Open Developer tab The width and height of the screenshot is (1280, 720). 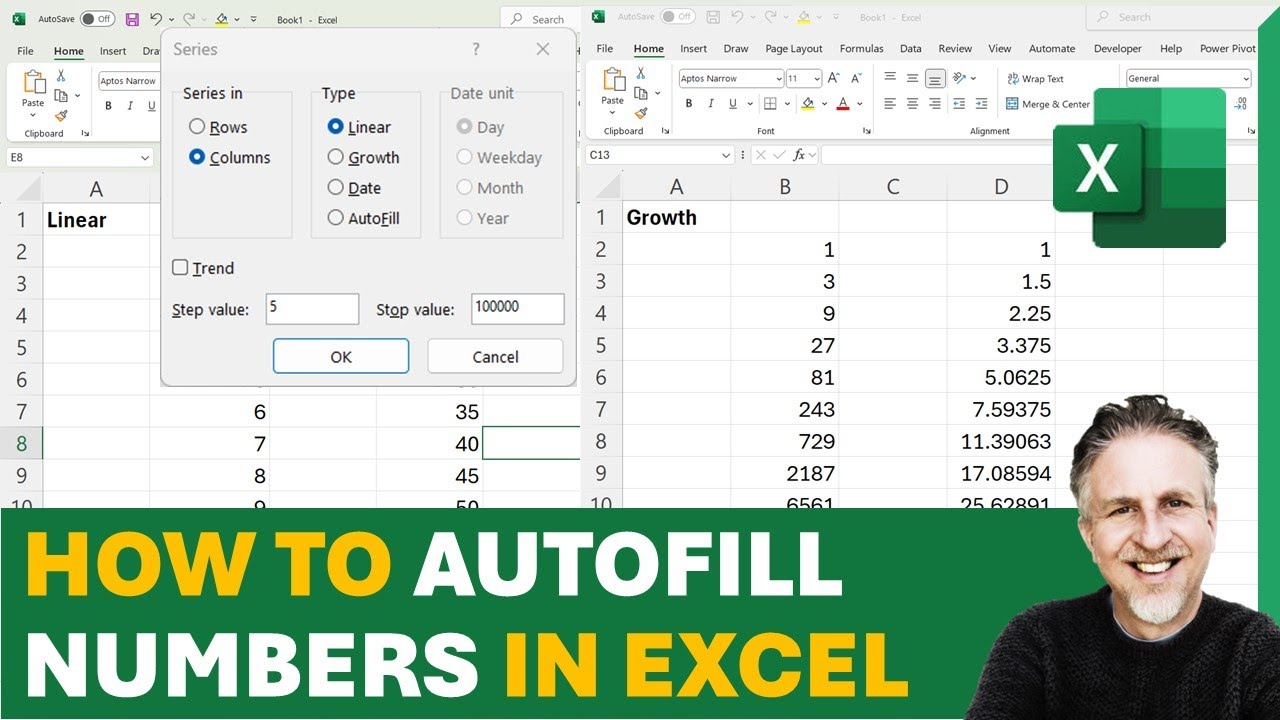click(1117, 48)
